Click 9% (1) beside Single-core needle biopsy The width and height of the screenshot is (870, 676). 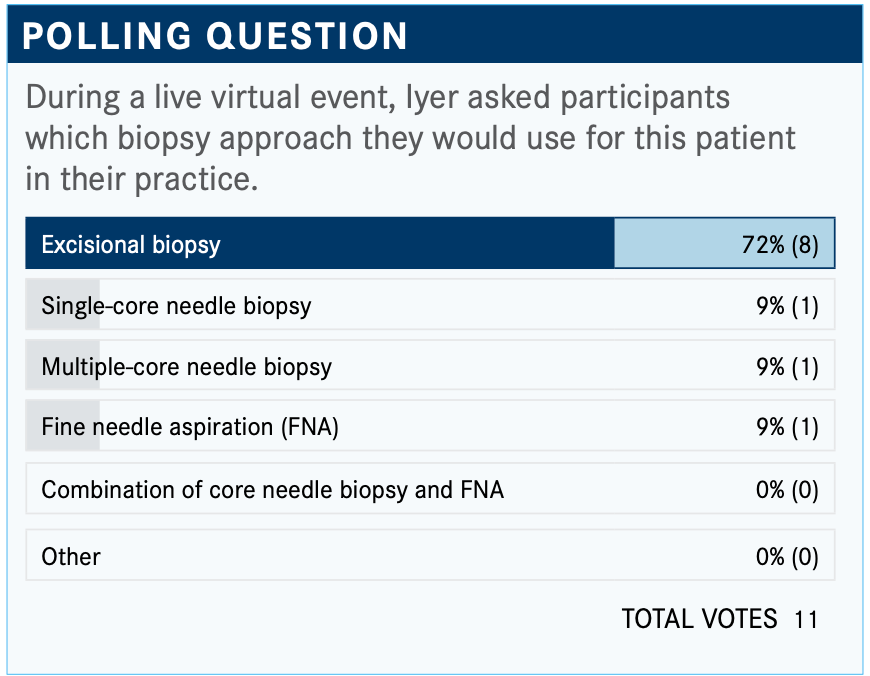pos(787,306)
